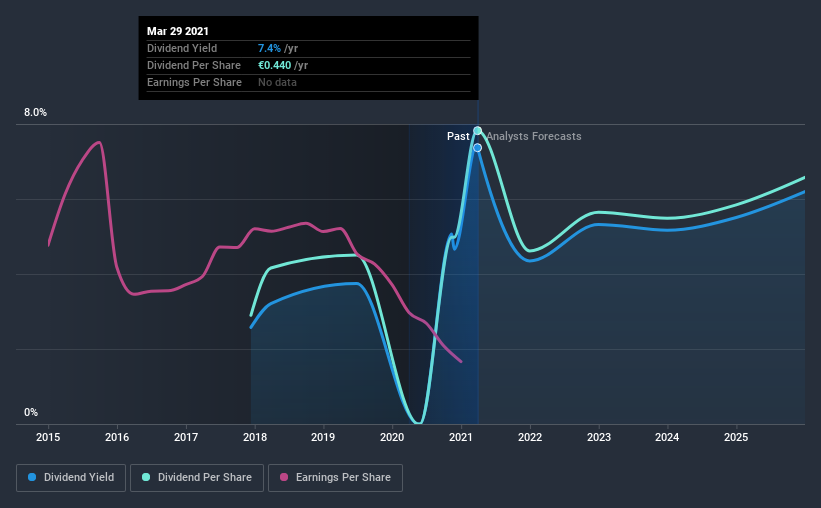Click the Analysts Forecasts label
Screen dimensions: 821x508
pyautogui.click(x=534, y=136)
